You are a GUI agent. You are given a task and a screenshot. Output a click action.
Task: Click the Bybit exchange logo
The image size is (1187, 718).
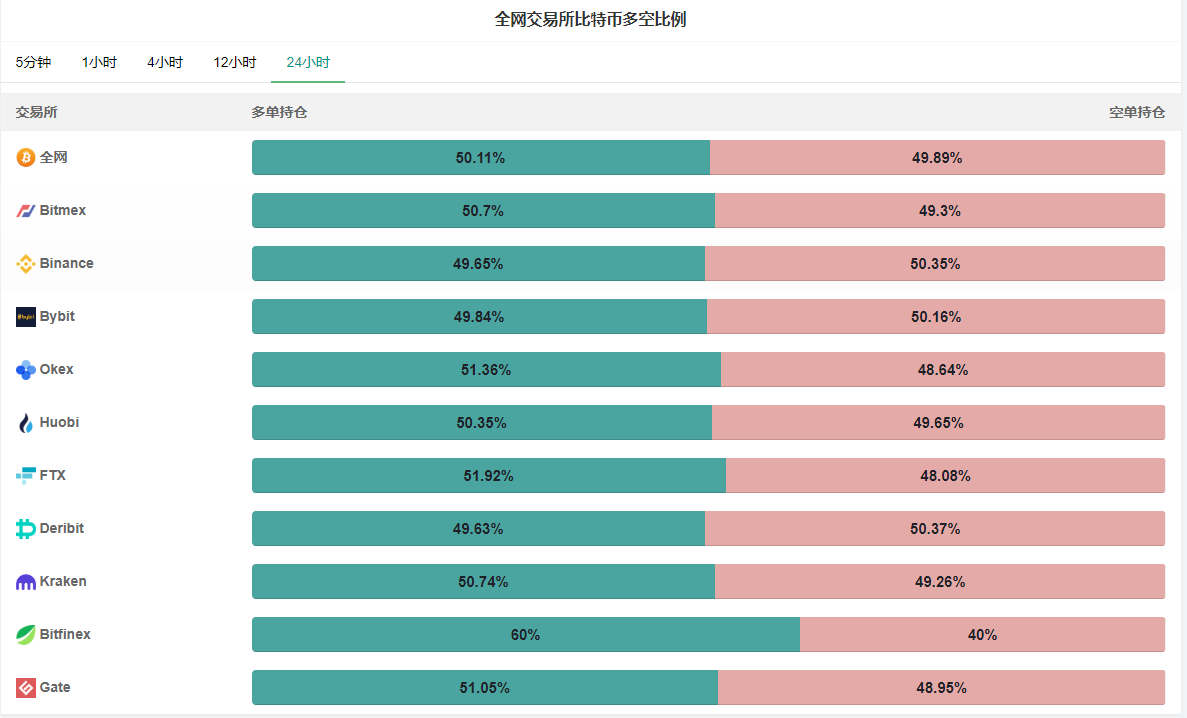tap(26, 317)
